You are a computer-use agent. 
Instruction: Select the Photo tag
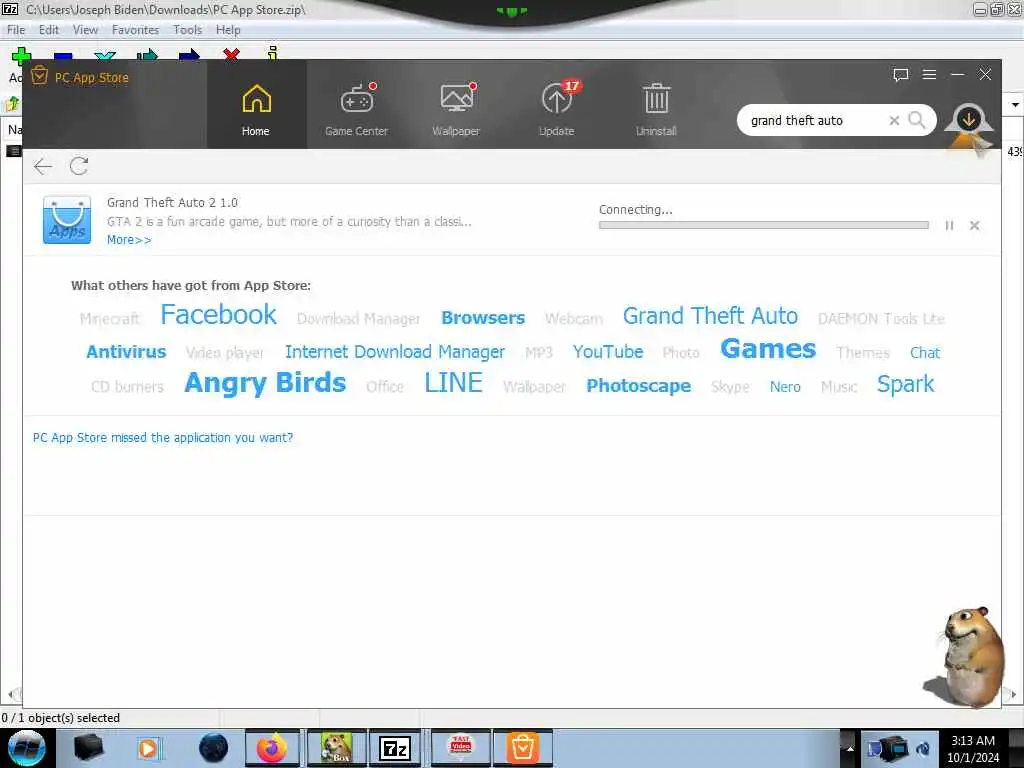point(681,353)
